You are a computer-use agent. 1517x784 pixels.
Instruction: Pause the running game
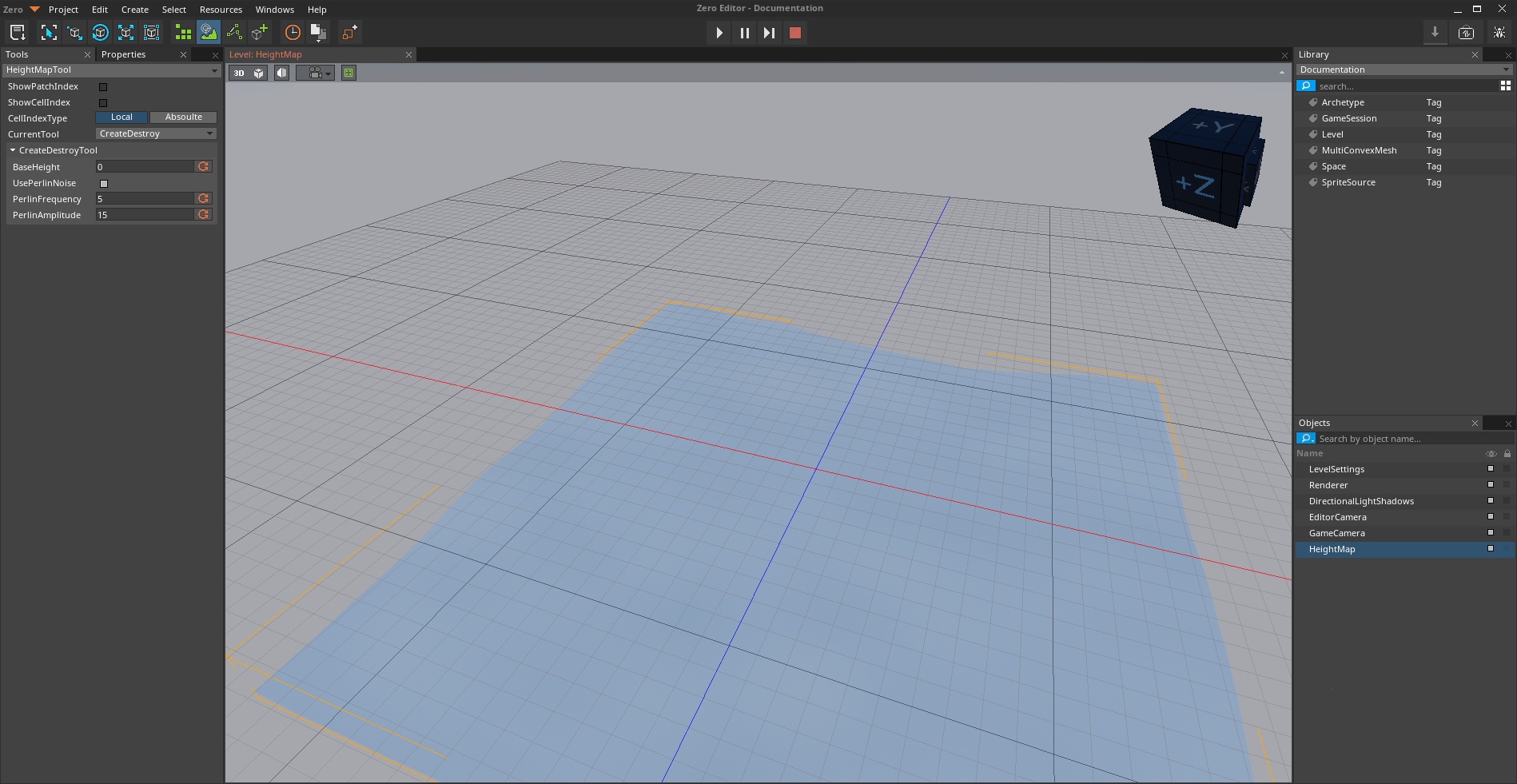pos(744,33)
